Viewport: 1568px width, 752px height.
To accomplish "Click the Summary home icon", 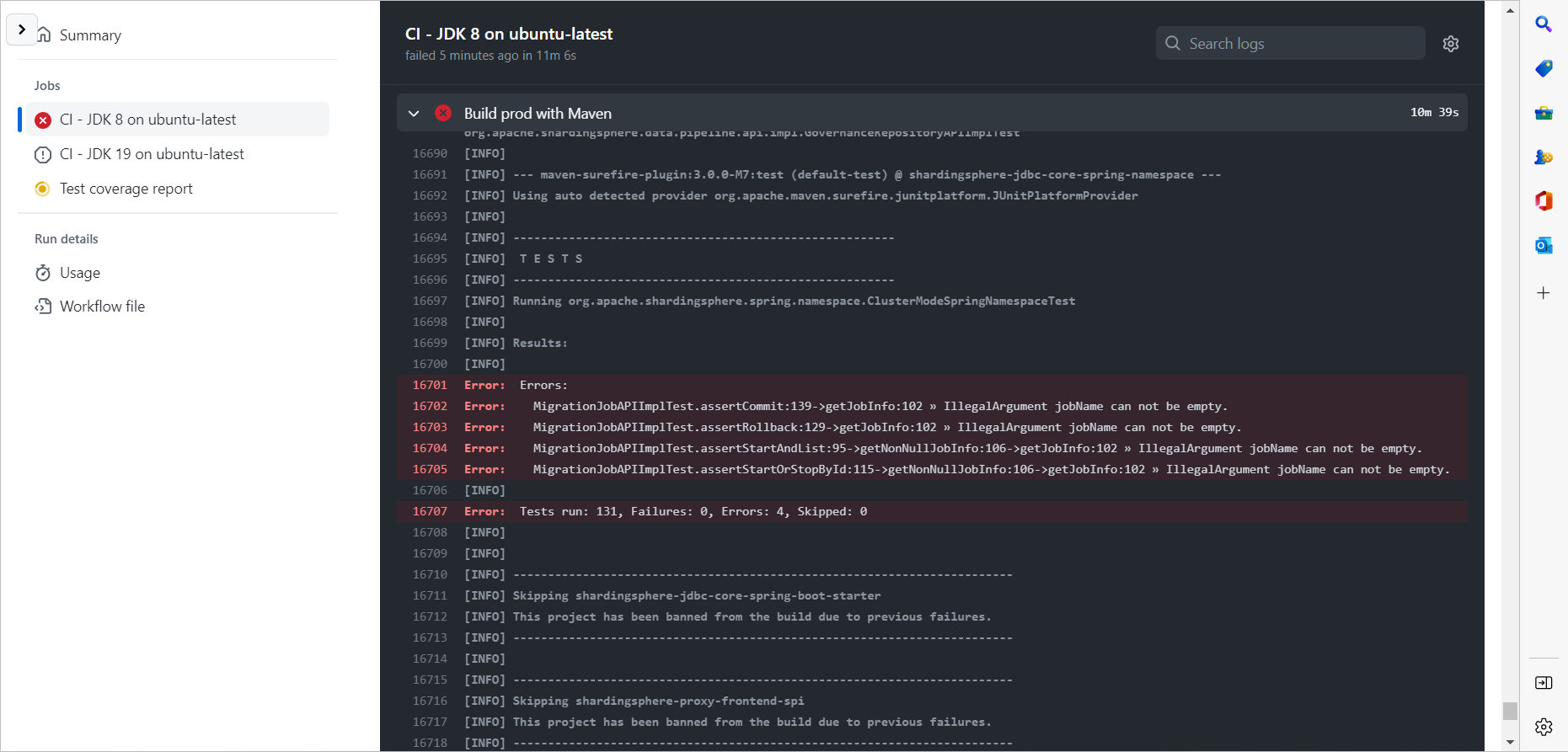I will pos(44,35).
